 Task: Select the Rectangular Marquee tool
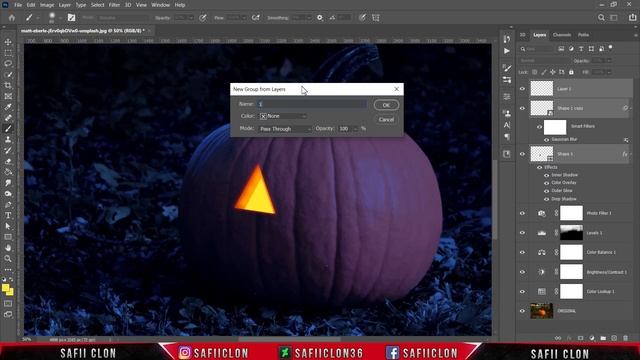[8, 53]
